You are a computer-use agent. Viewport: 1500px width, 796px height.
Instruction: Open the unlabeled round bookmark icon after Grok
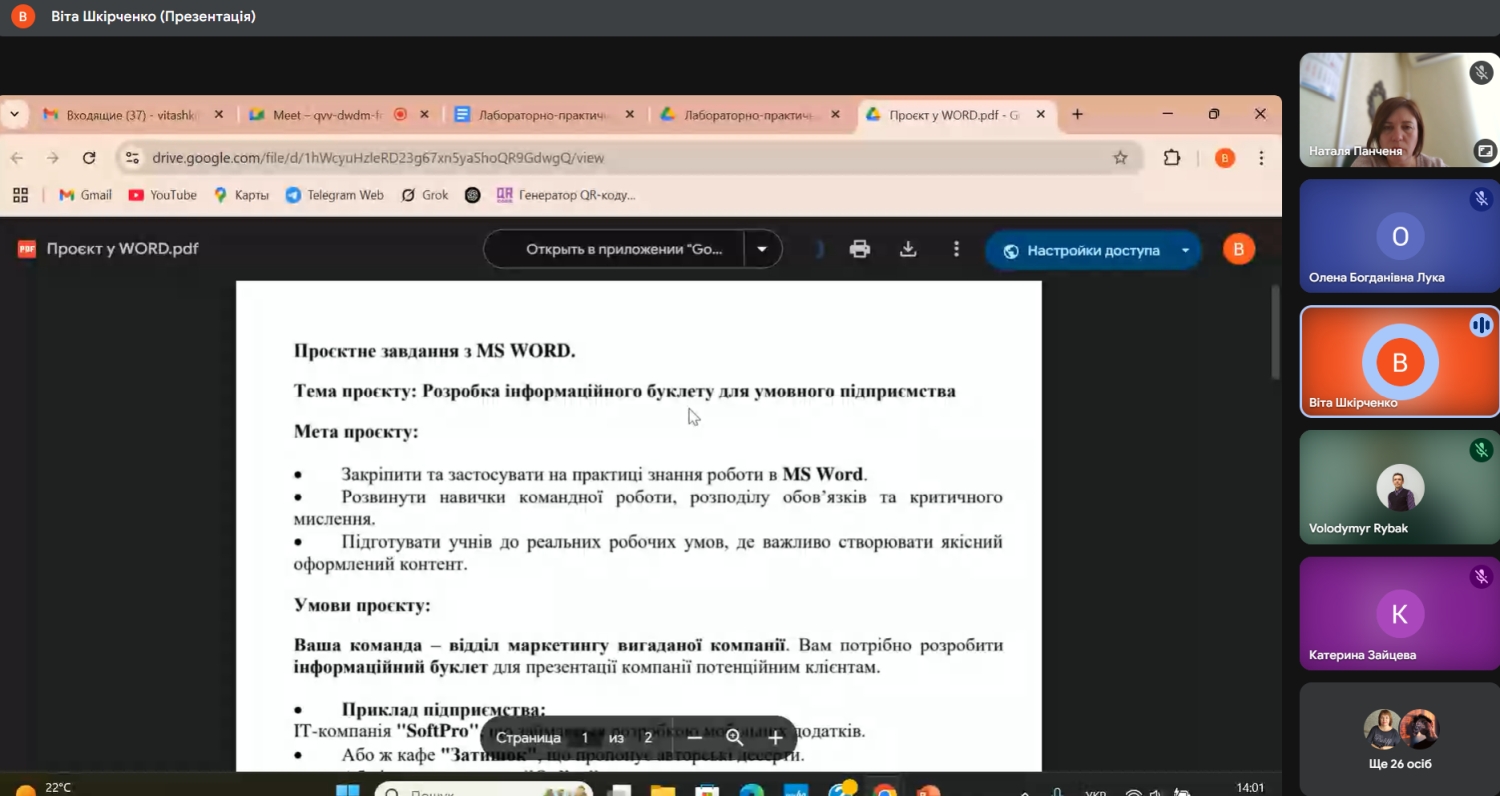473,195
